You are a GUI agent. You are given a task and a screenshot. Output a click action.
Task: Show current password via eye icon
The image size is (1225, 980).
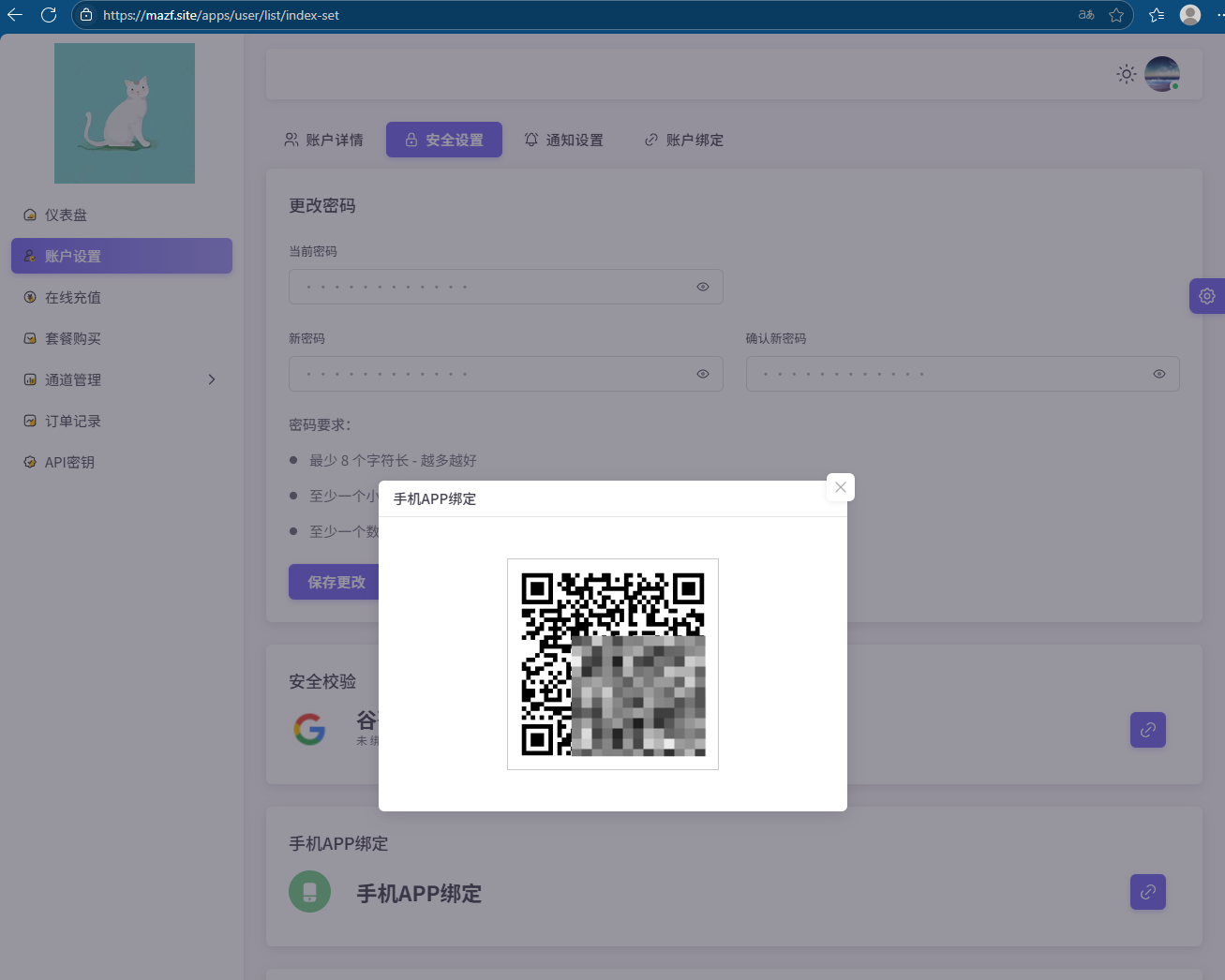pyautogui.click(x=703, y=287)
